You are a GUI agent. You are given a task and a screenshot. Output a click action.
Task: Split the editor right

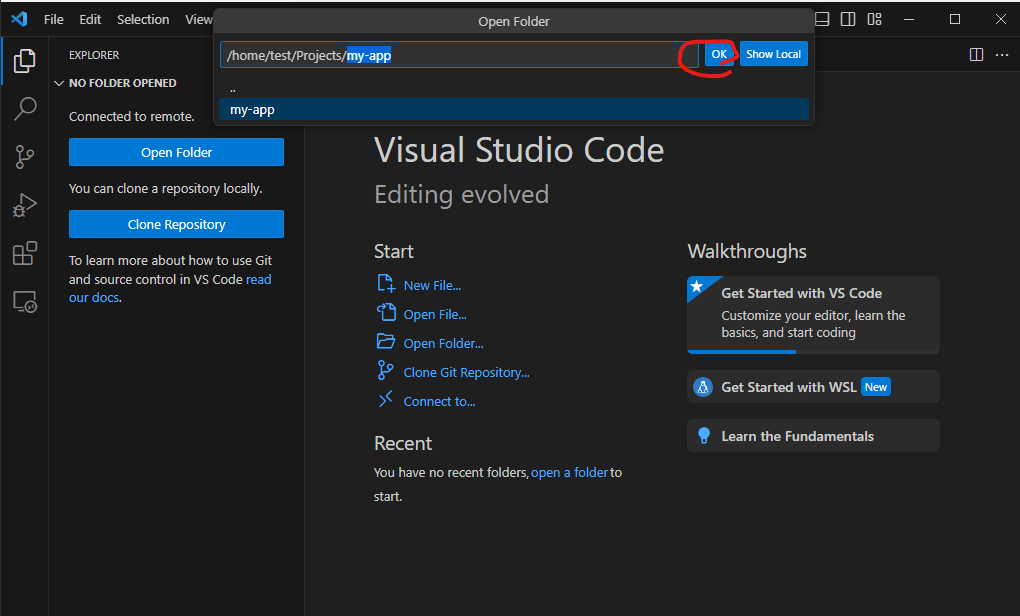(x=976, y=55)
